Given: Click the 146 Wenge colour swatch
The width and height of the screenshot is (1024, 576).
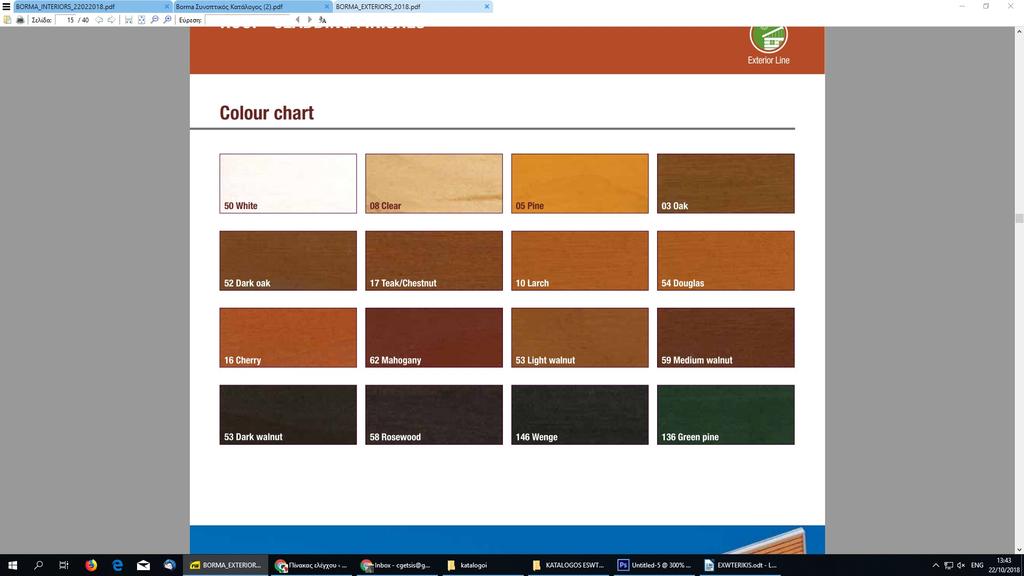Looking at the screenshot, I should pos(580,415).
